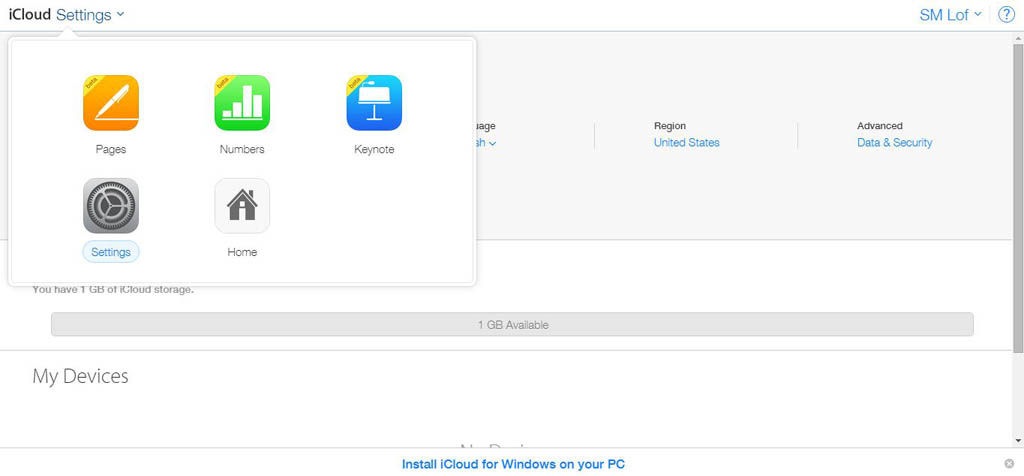Click the My Devices heading

coord(80,377)
